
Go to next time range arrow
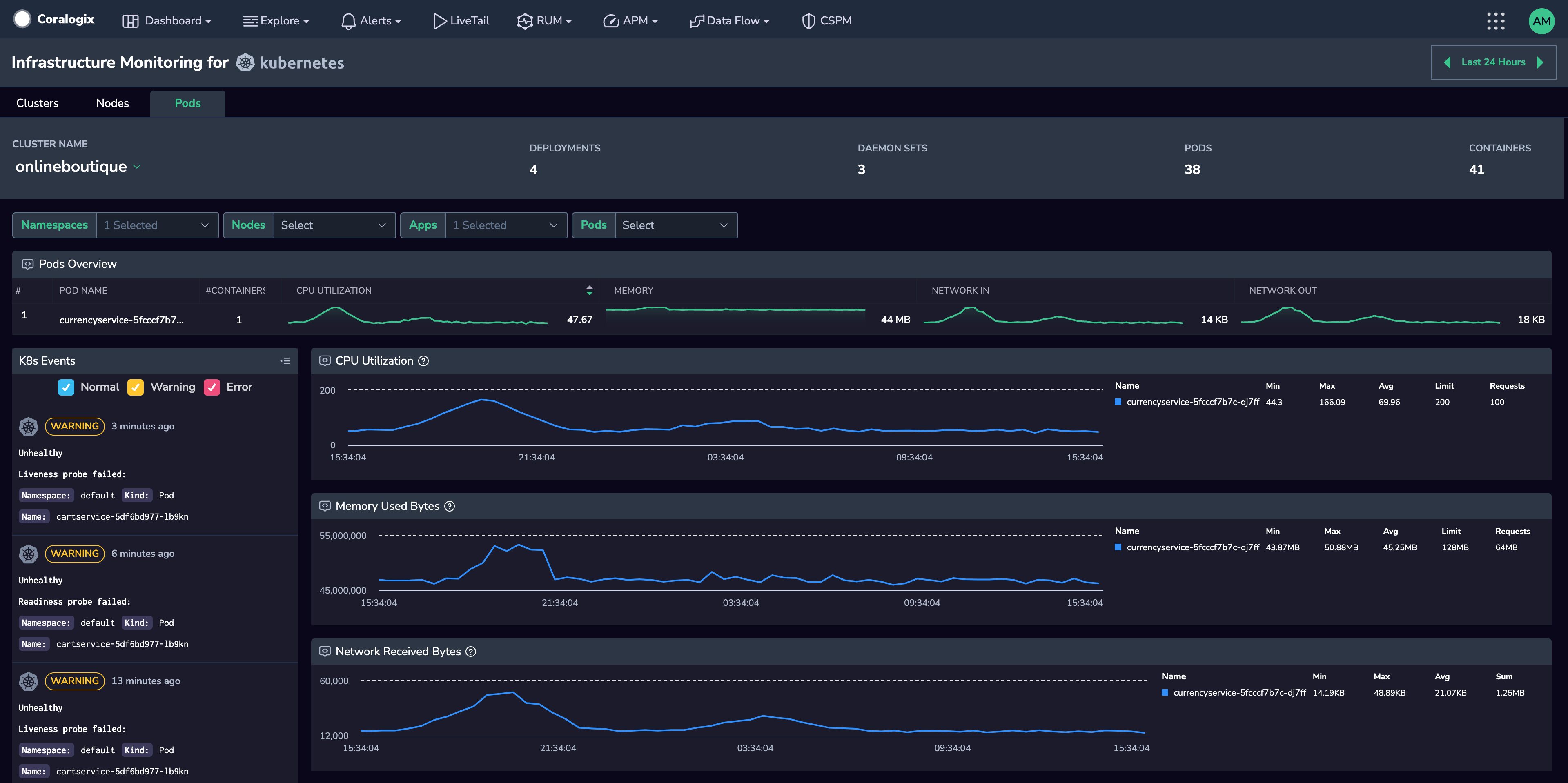pyautogui.click(x=1541, y=62)
